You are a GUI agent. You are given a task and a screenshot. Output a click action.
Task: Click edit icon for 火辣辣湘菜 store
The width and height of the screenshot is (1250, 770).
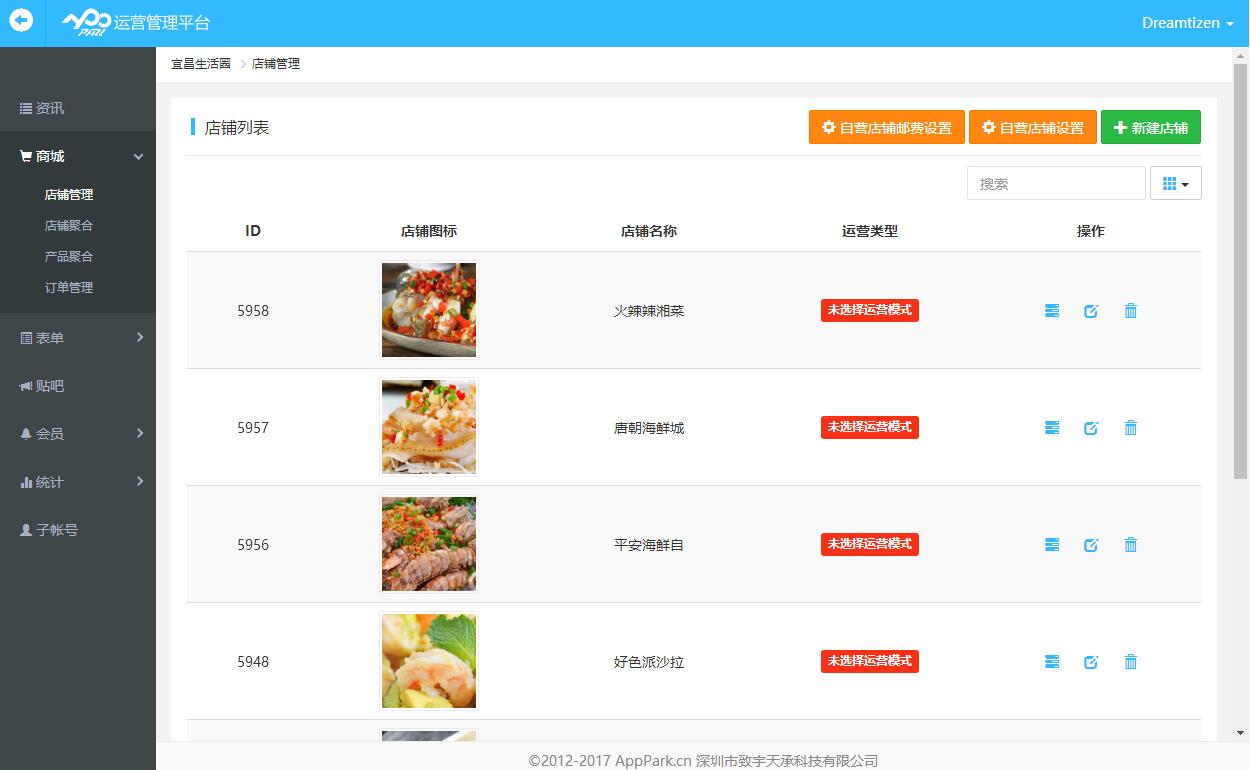1091,311
